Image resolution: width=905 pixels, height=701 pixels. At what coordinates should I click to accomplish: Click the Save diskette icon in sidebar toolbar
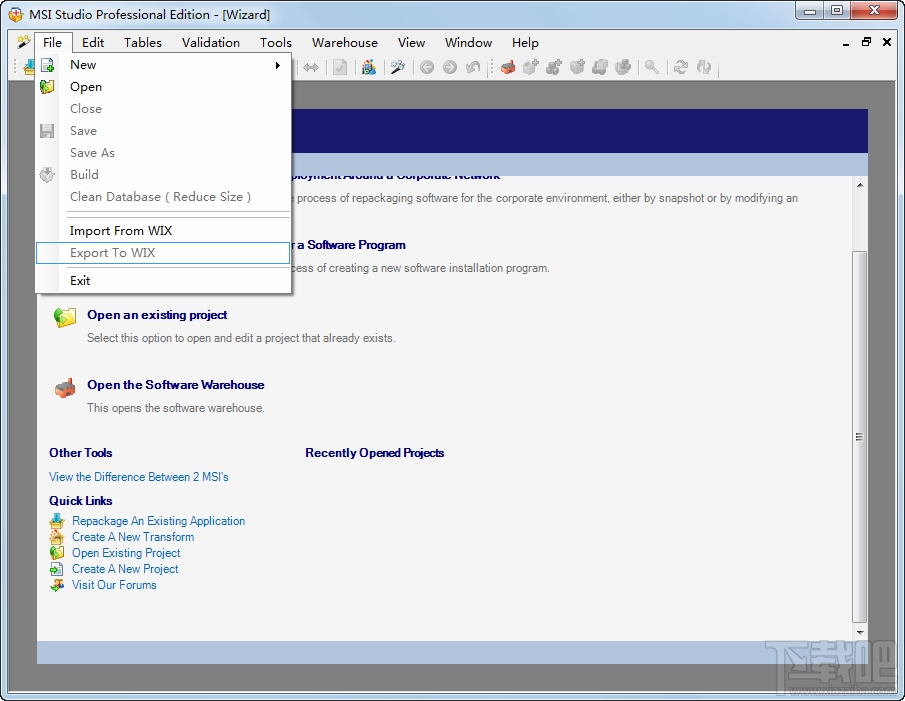click(45, 130)
